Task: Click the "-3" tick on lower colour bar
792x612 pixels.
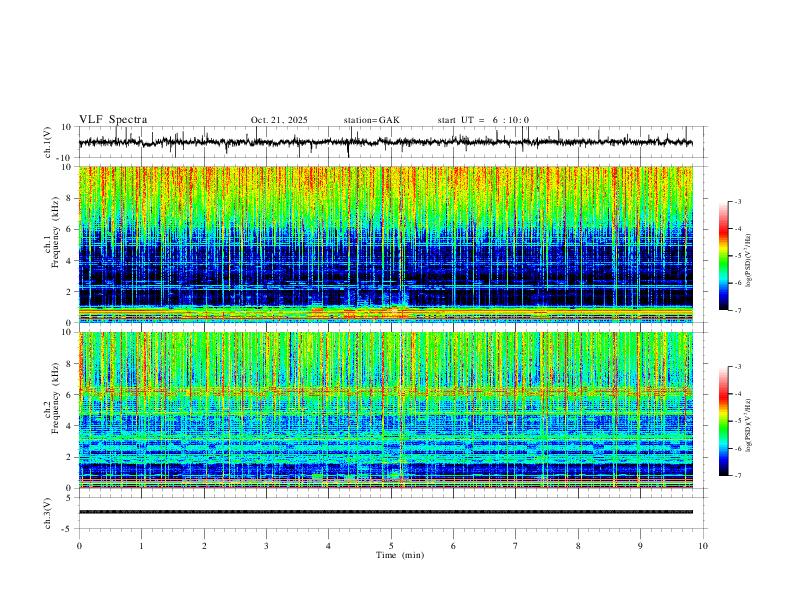Action: [x=737, y=367]
